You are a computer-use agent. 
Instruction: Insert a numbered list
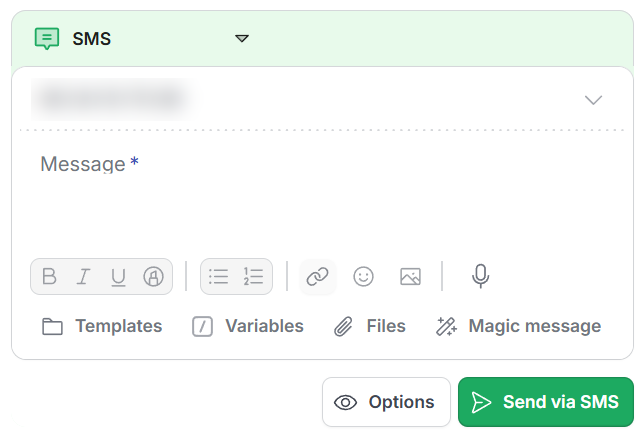coord(253,276)
